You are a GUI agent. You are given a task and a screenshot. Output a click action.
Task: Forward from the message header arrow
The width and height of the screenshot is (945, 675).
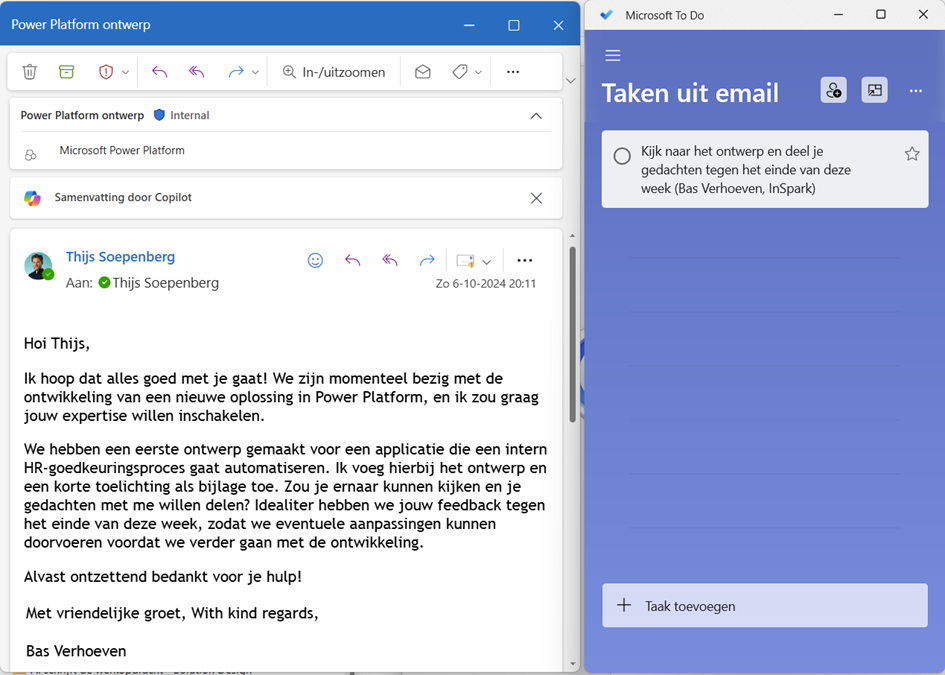427,260
